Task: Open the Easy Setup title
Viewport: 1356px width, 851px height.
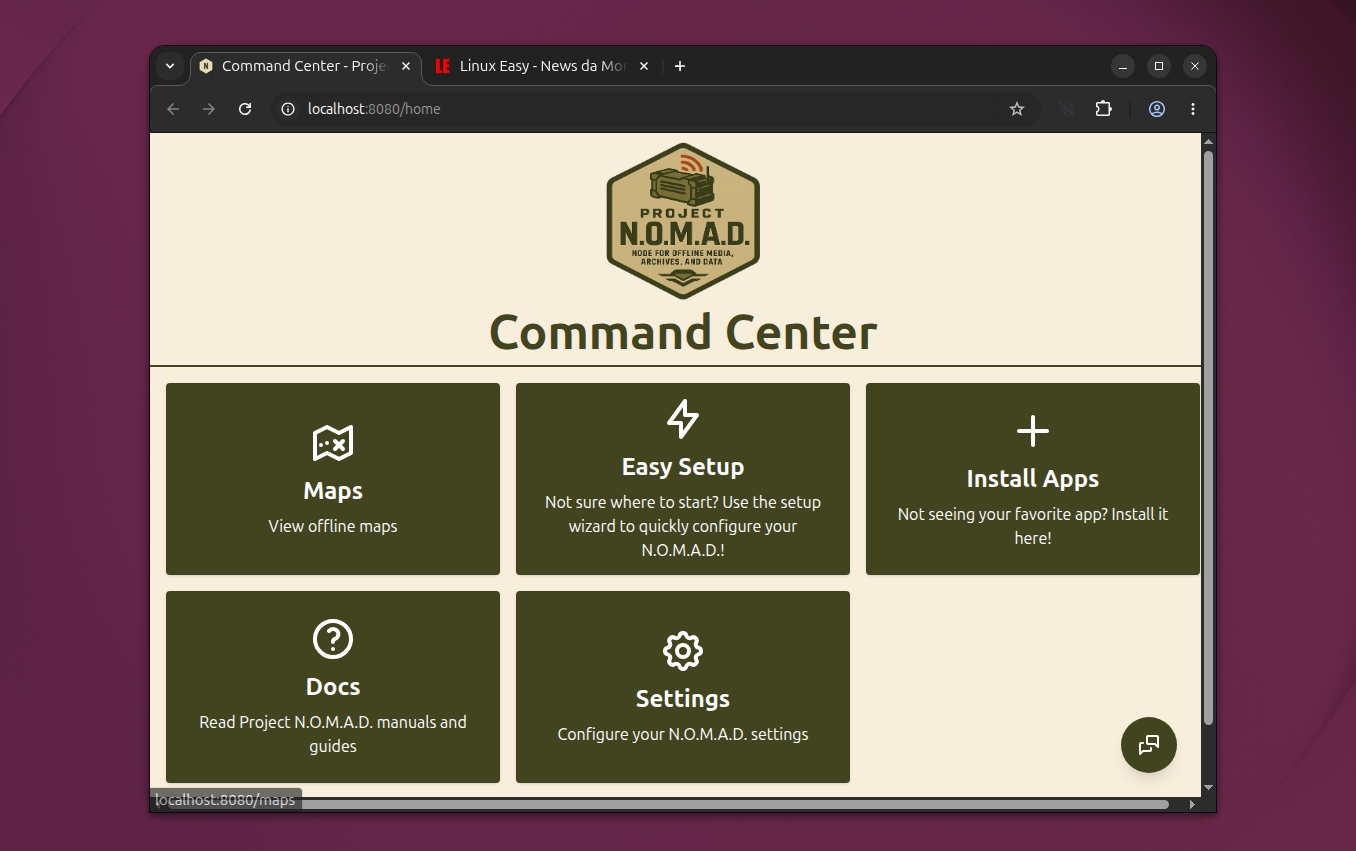Action: [683, 467]
